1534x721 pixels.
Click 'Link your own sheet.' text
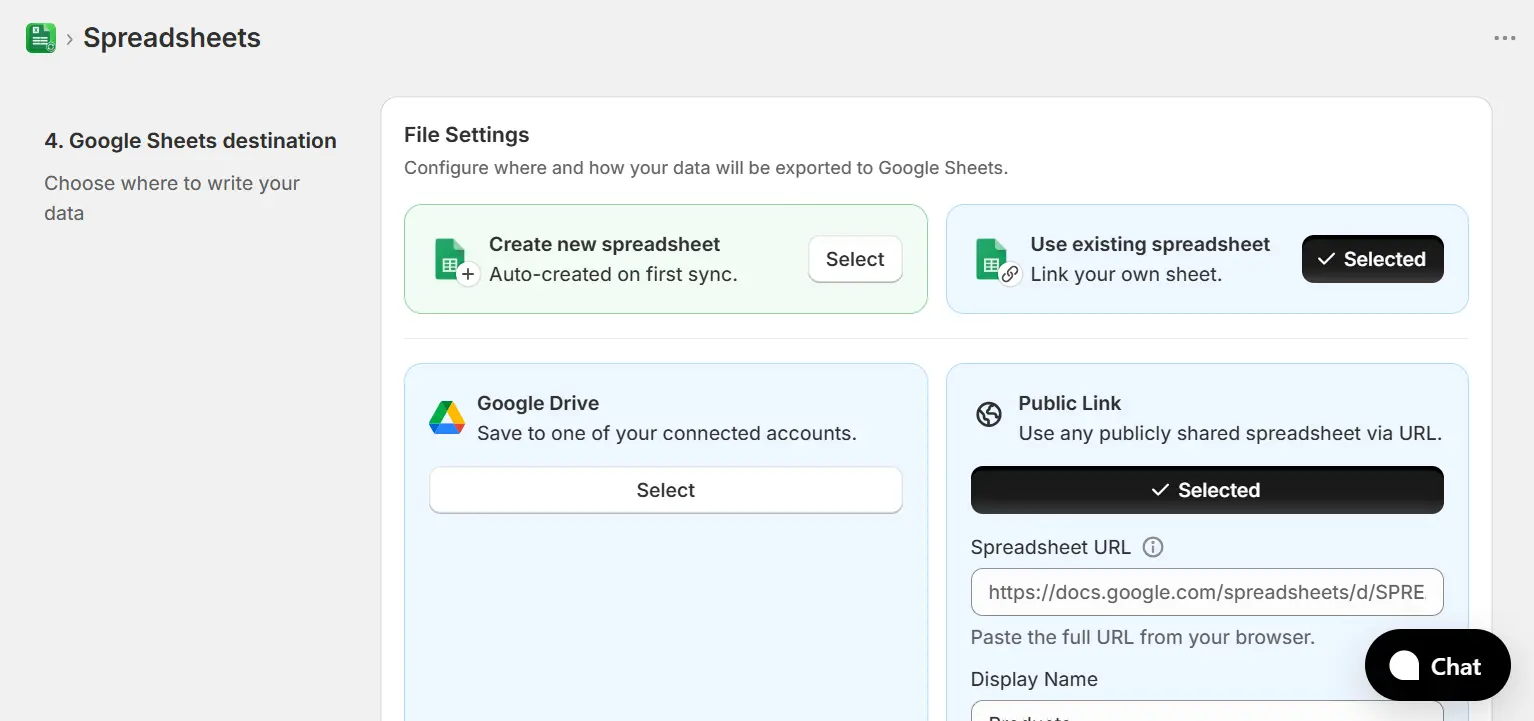click(x=1126, y=274)
